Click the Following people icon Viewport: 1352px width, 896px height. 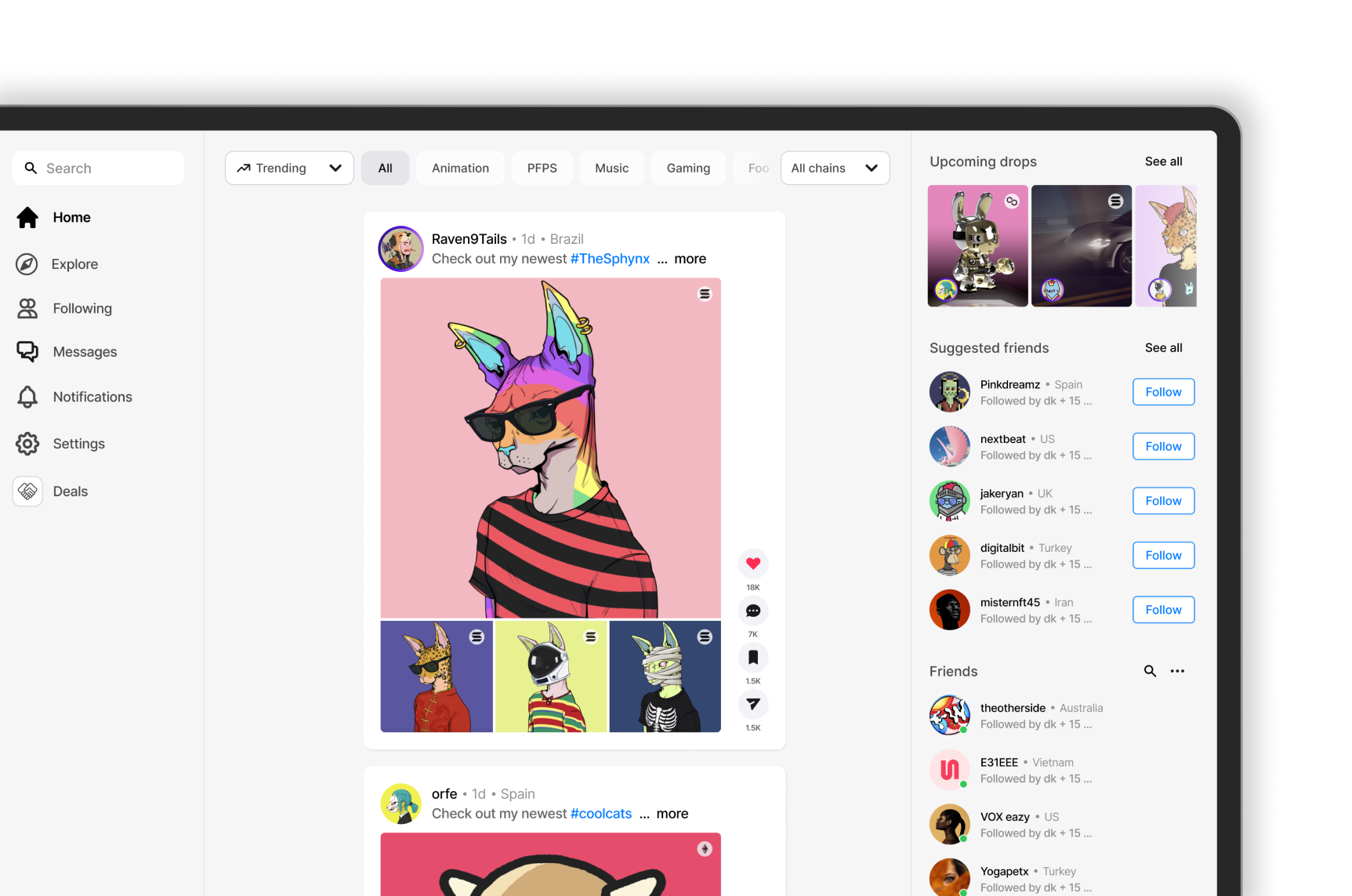pyautogui.click(x=27, y=308)
